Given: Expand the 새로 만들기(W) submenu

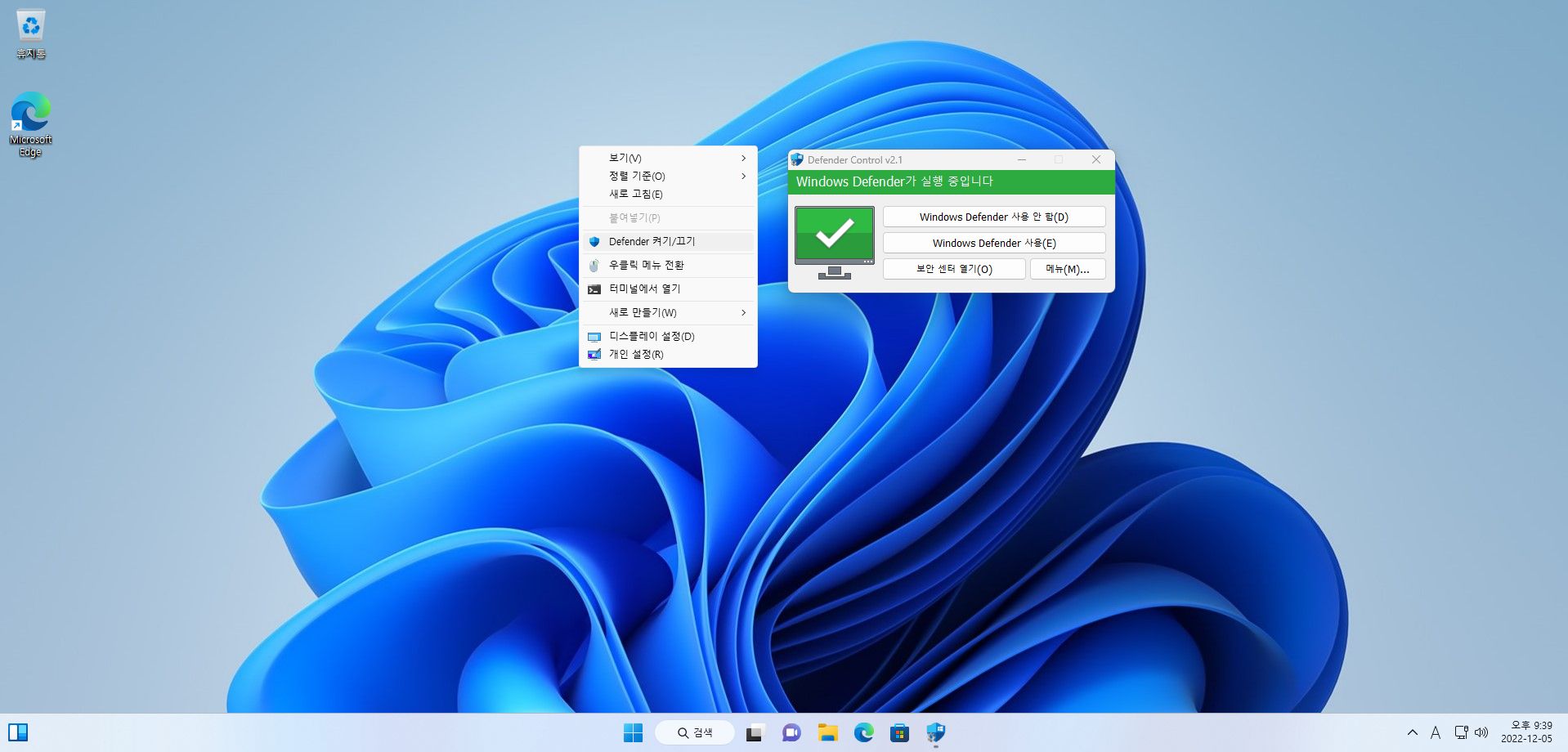Looking at the screenshot, I should pos(668,313).
